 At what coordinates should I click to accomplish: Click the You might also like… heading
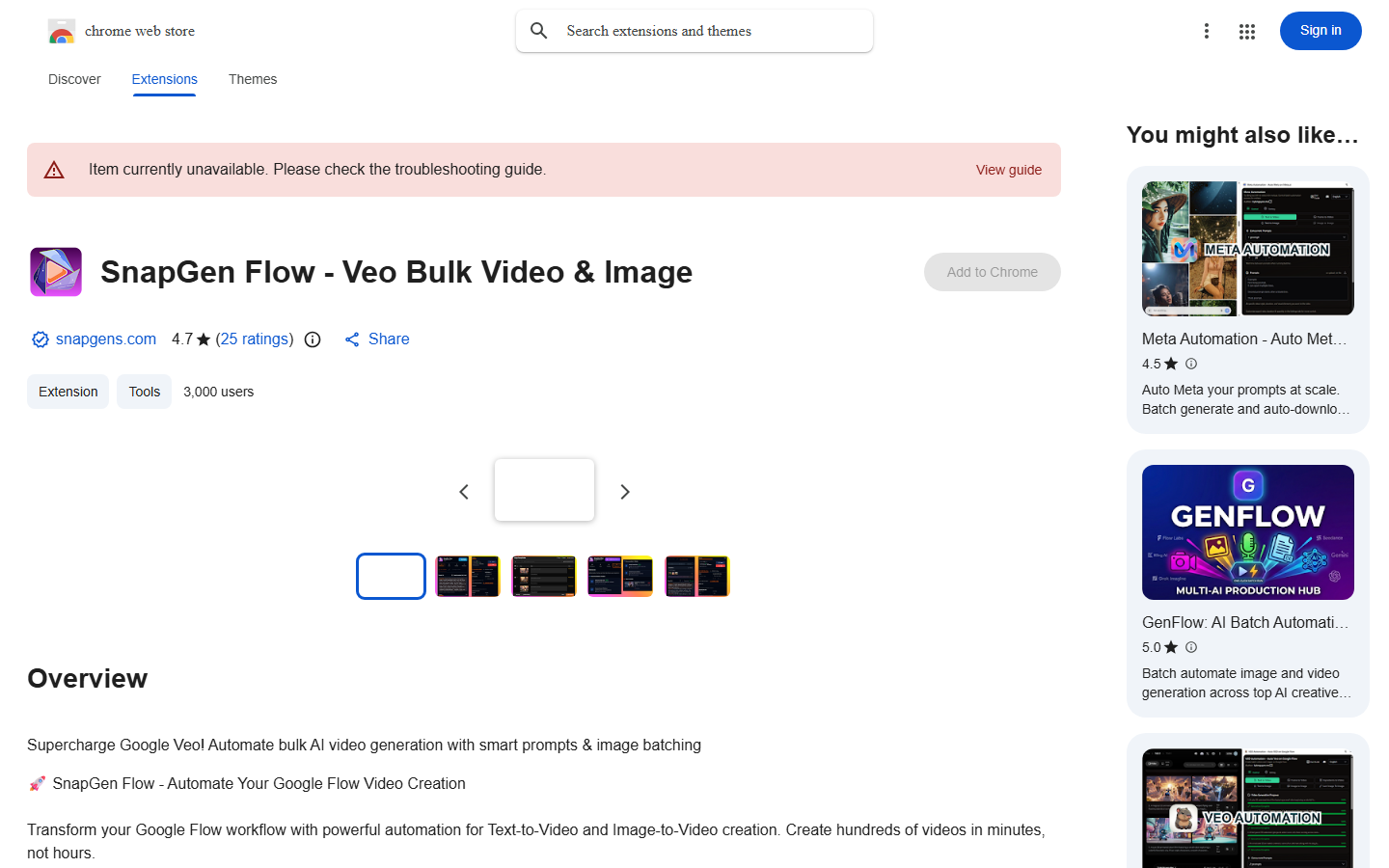(x=1242, y=135)
